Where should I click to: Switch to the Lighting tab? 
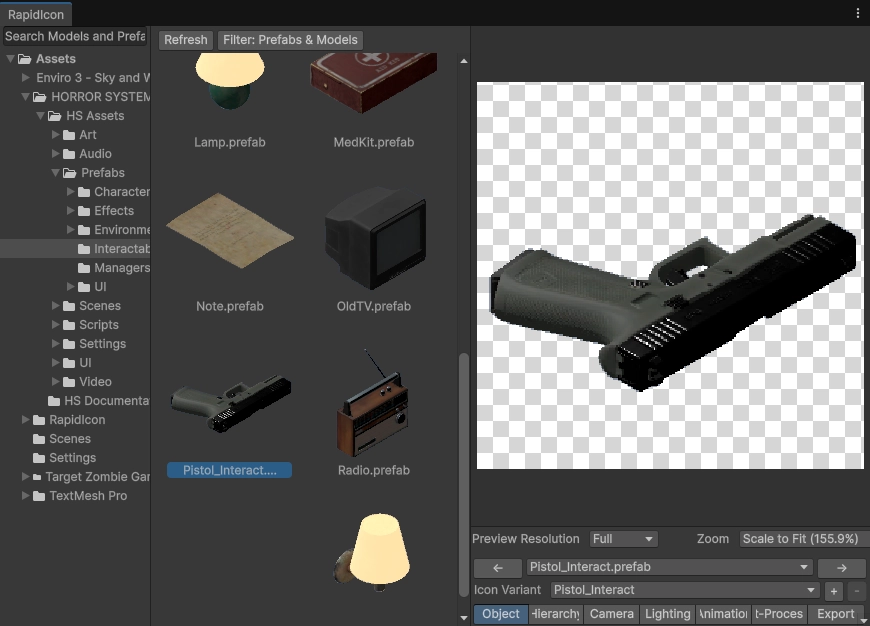[667, 614]
